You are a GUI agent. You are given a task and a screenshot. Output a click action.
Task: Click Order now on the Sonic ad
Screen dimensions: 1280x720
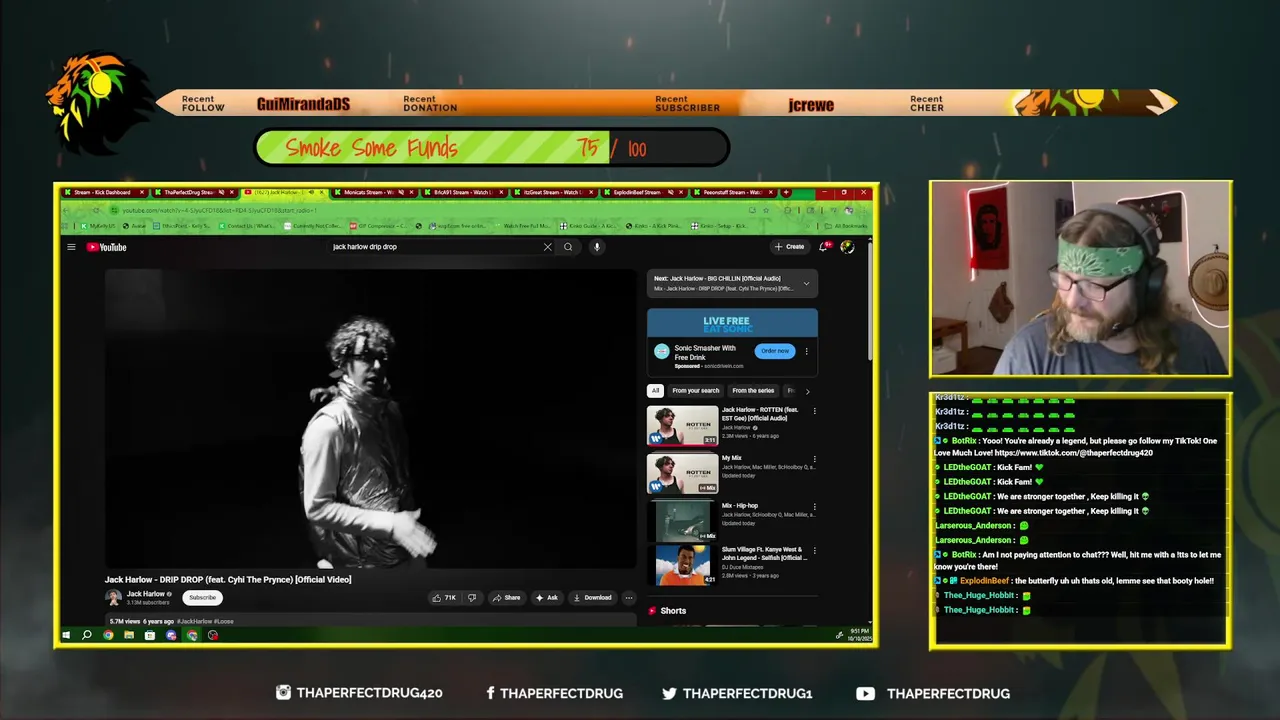[775, 351]
